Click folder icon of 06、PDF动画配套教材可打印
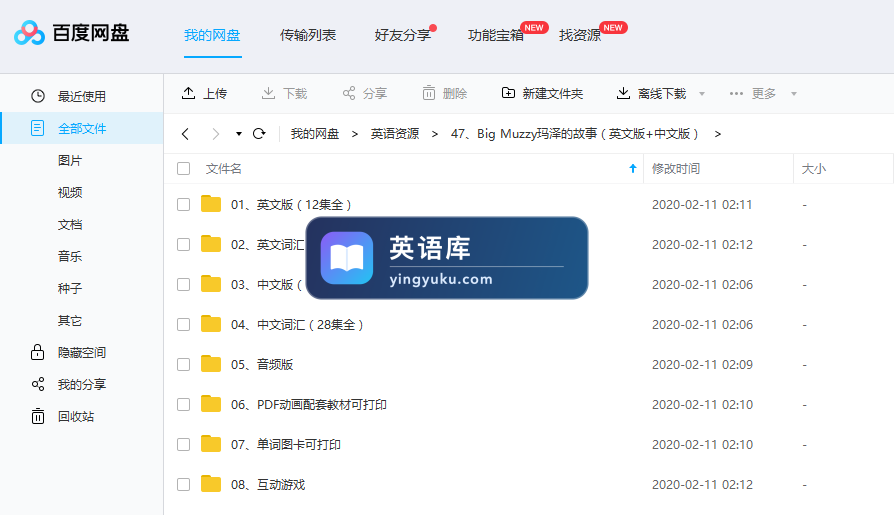 coord(211,403)
